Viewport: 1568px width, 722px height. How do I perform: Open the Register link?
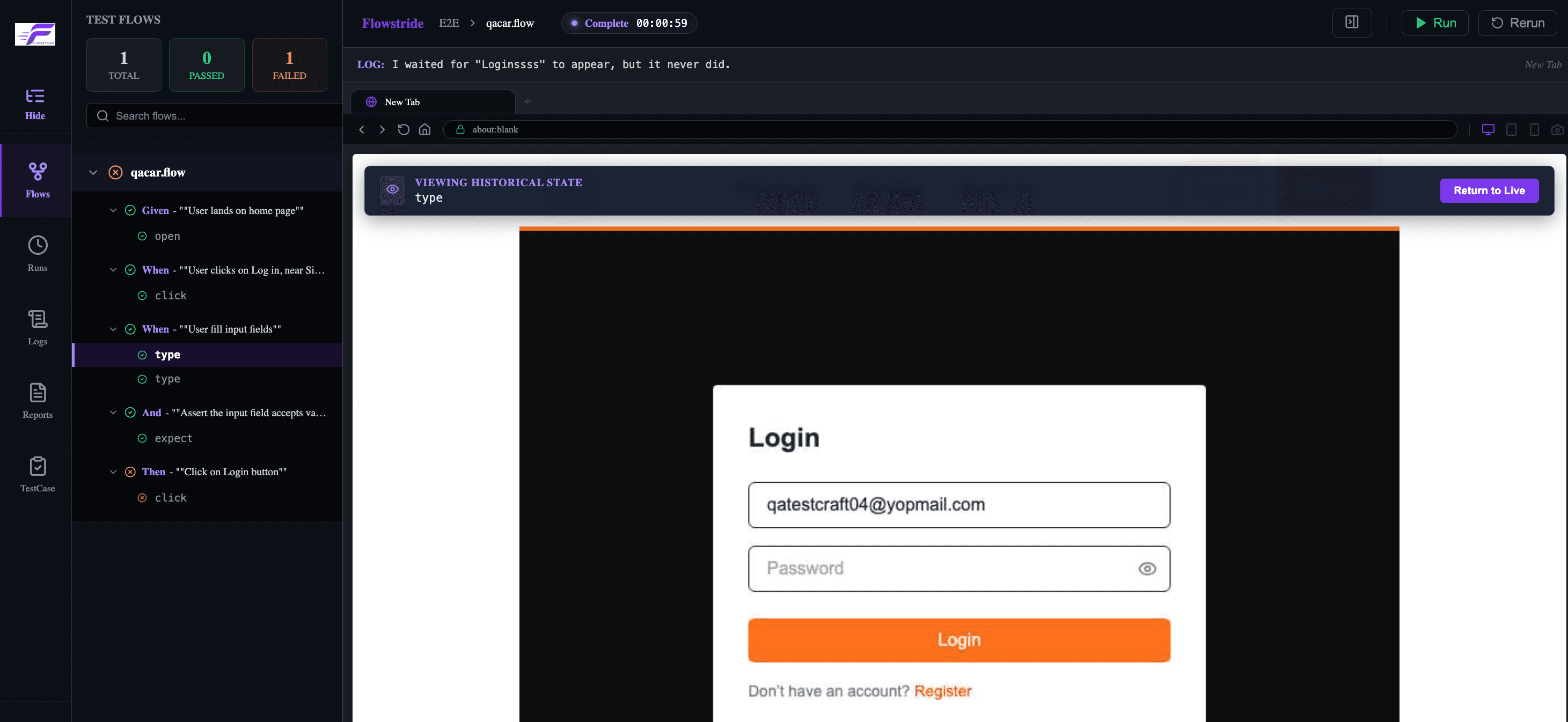pyautogui.click(x=942, y=691)
